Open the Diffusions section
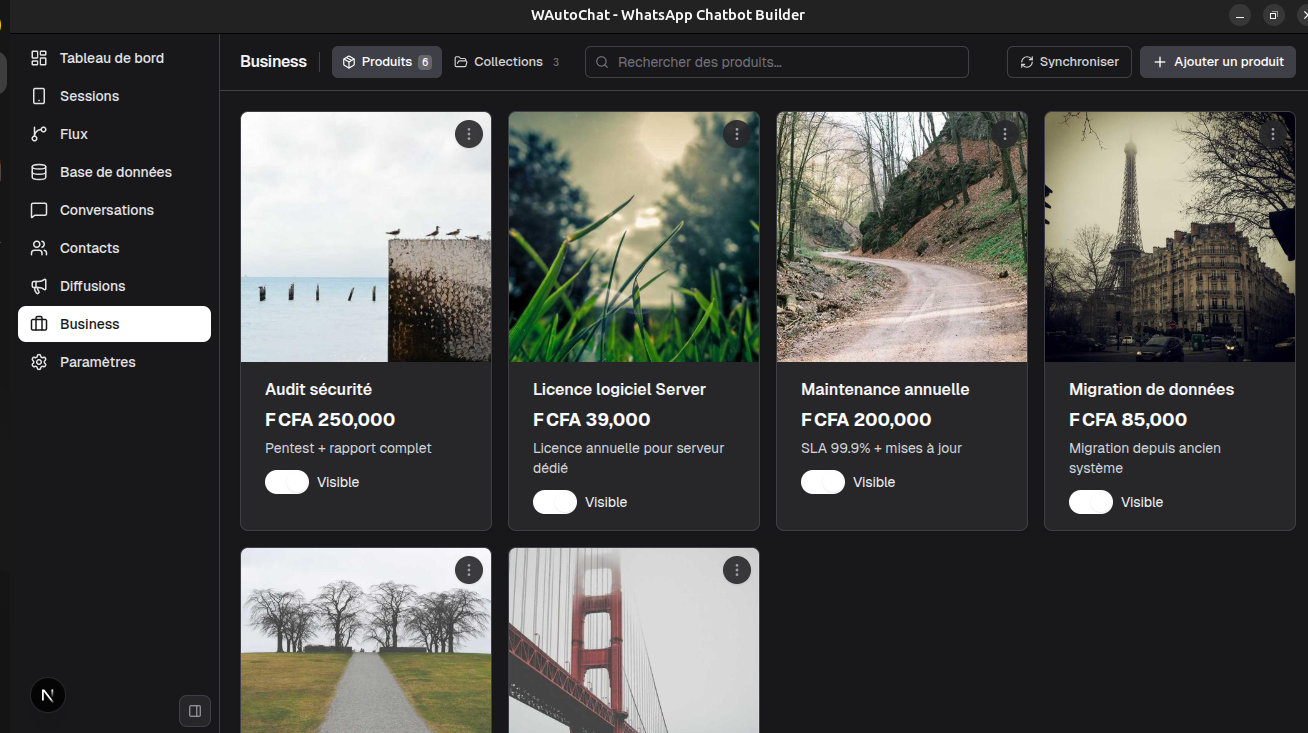The width and height of the screenshot is (1308, 733). pyautogui.click(x=114, y=286)
